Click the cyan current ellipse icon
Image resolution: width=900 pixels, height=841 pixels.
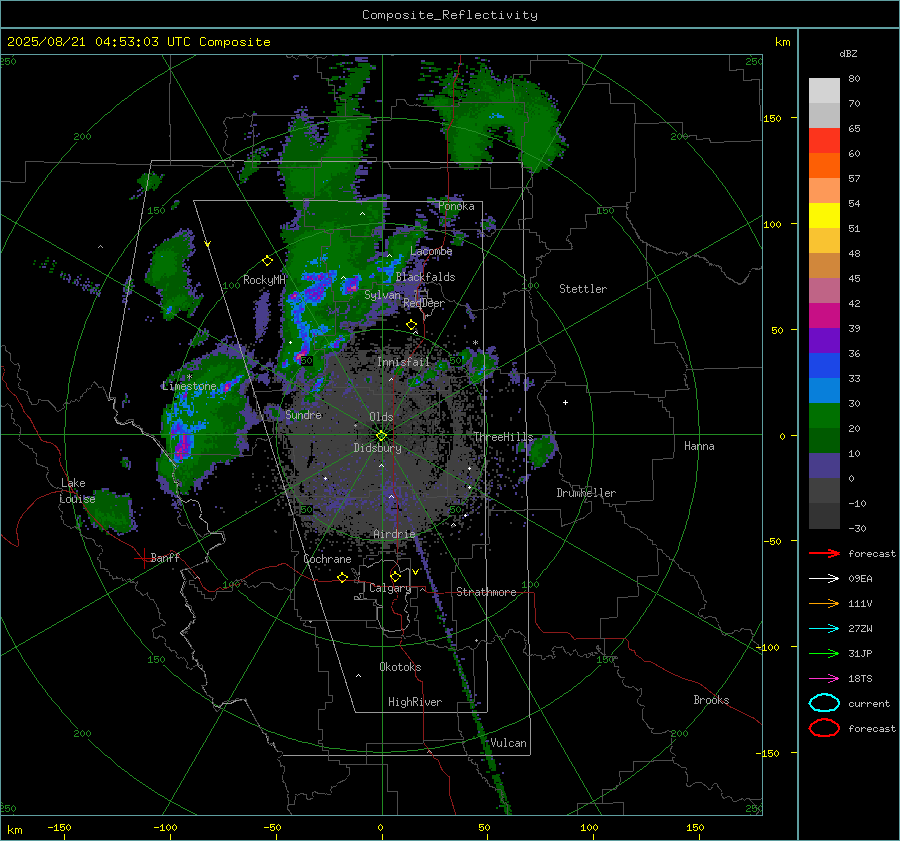[824, 703]
